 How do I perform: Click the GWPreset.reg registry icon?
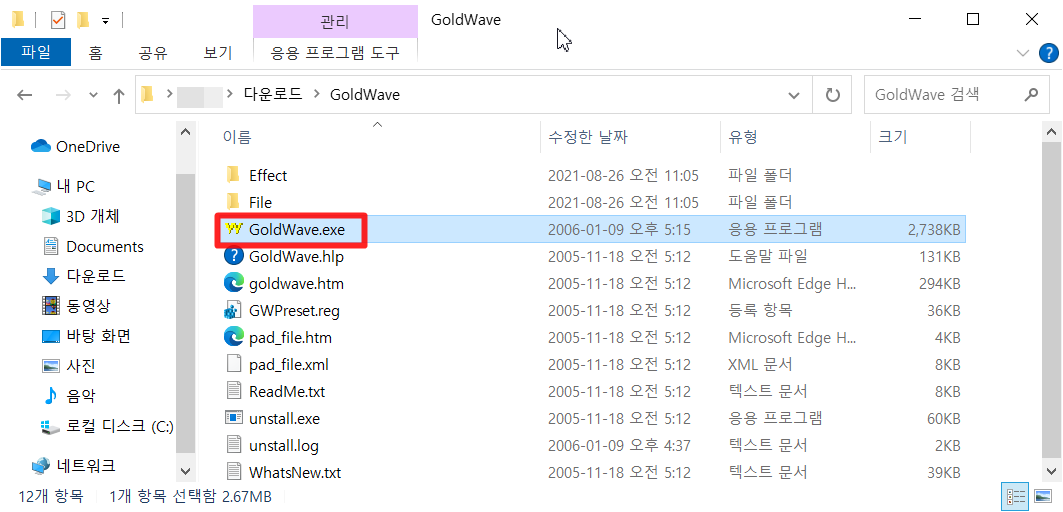(x=234, y=311)
